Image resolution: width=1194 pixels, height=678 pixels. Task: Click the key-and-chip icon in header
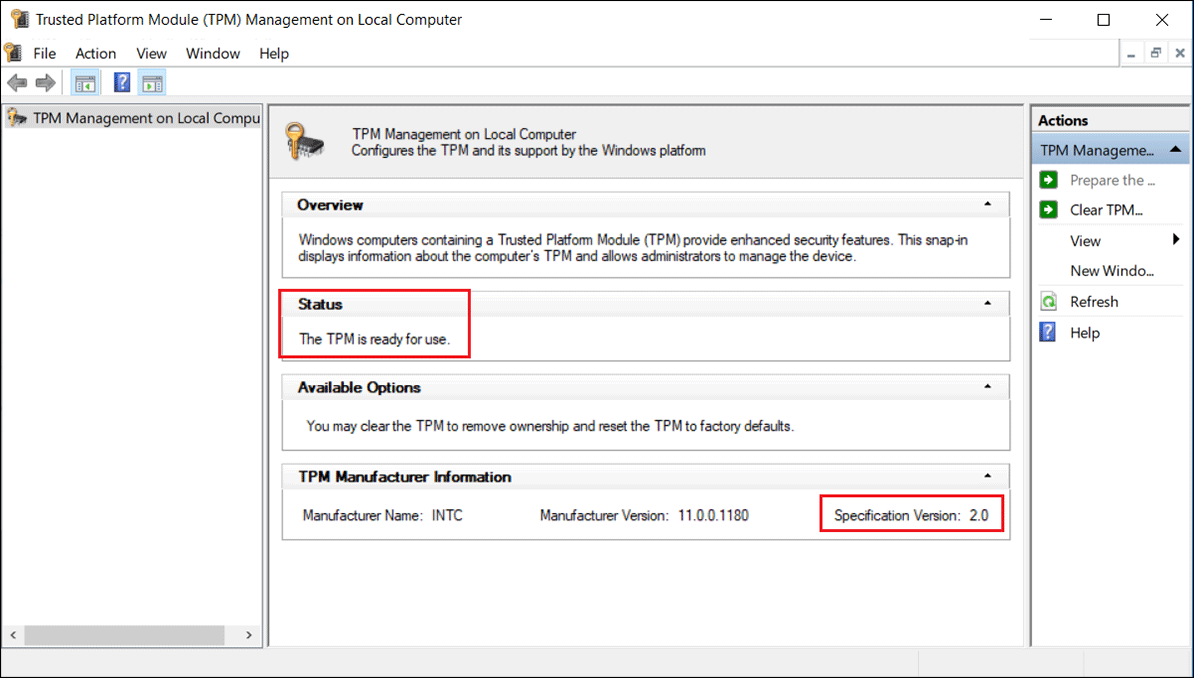point(305,141)
